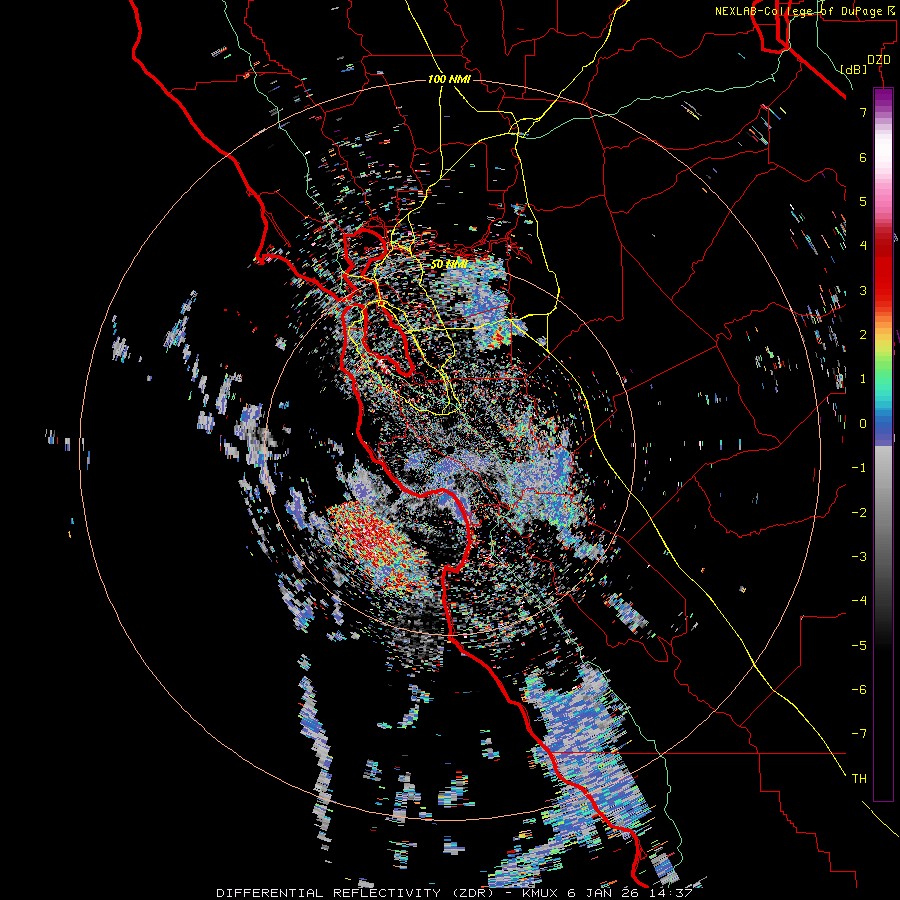This screenshot has width=900, height=900.
Task: Click the -6 value on color scale
Action: 859,689
